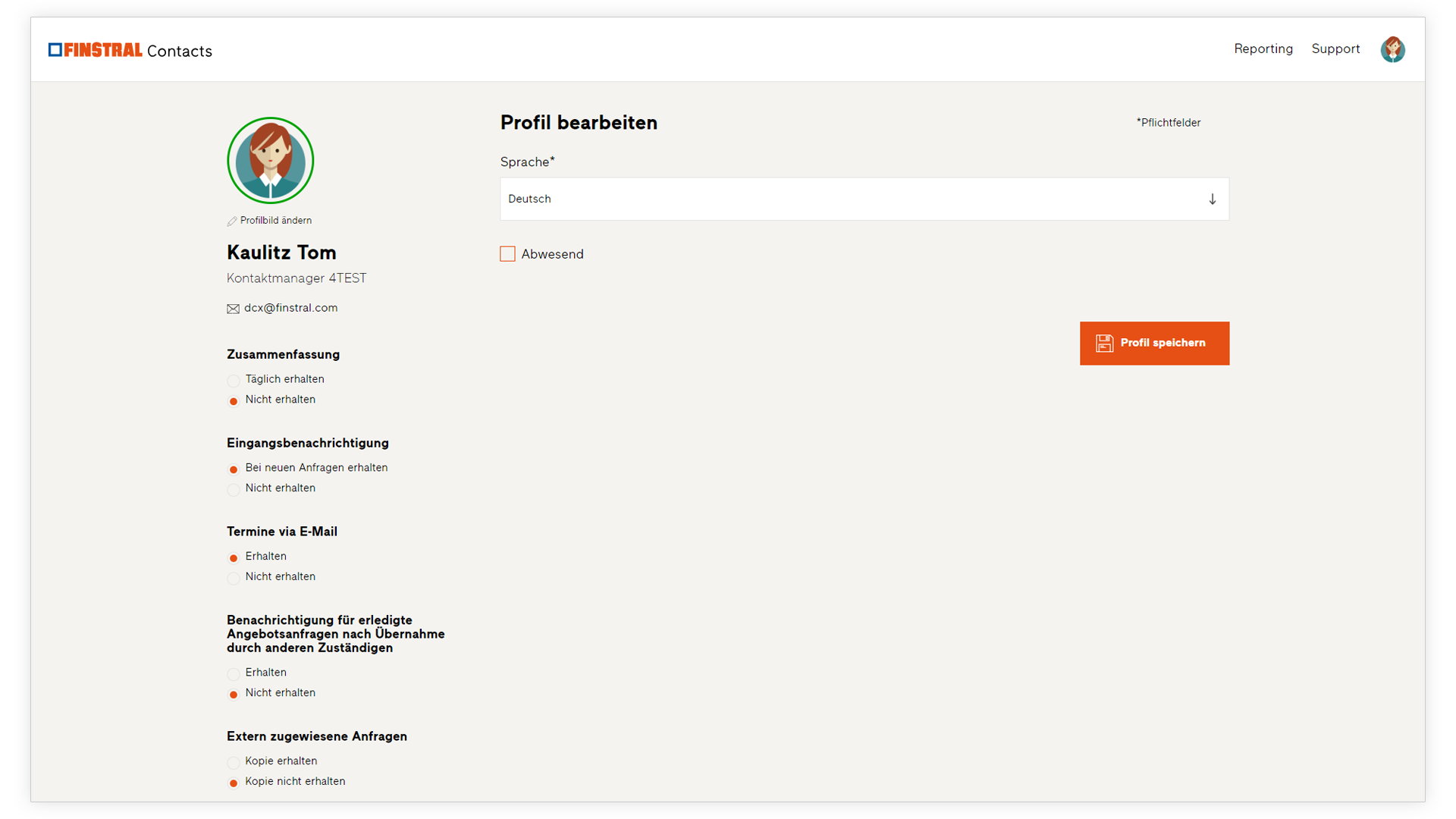The image size is (1456, 819).
Task: Click the name Kaulitz Tom
Action: (x=281, y=253)
